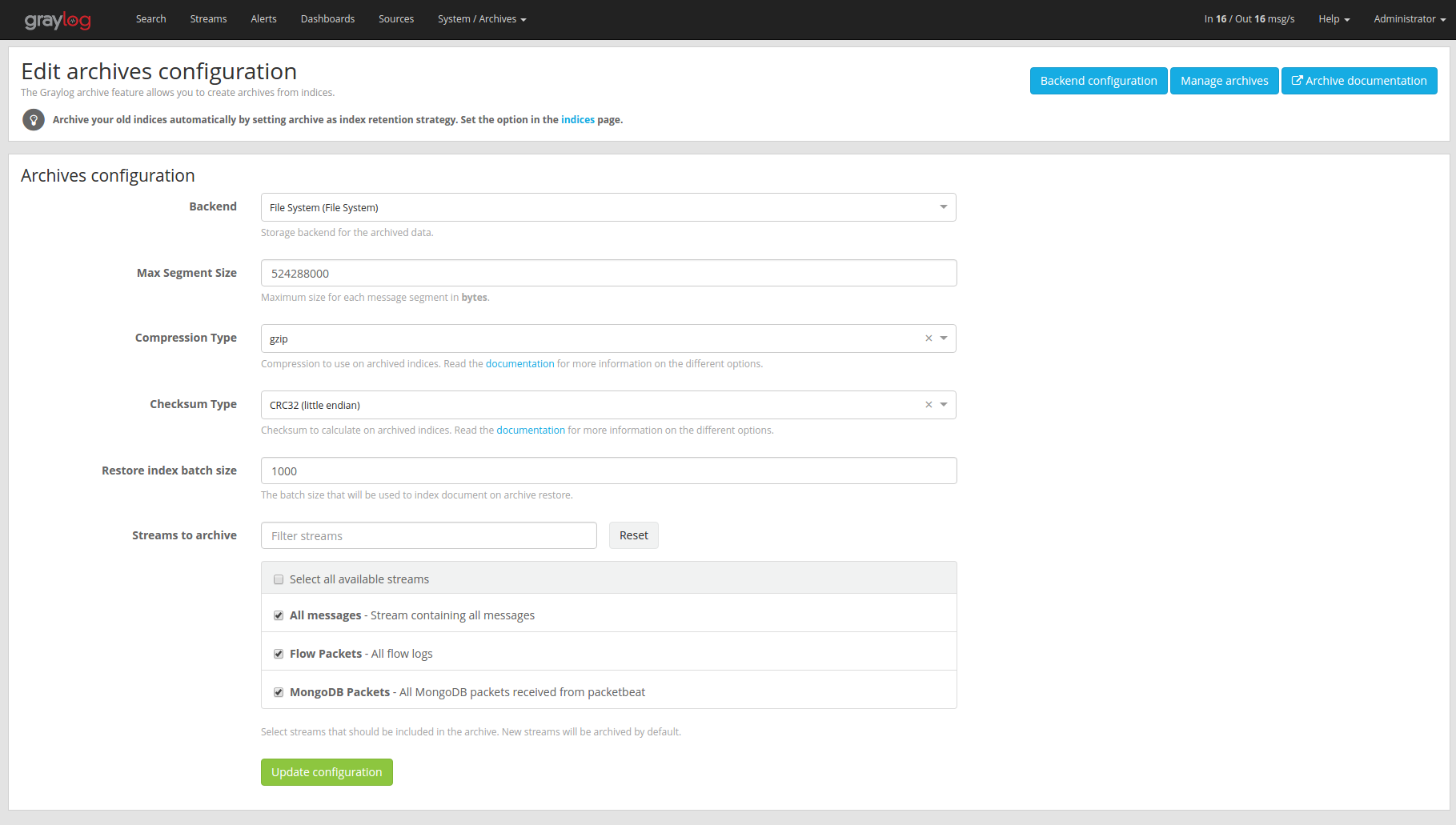1456x825 pixels.
Task: Clear the CRC32 checksum using the x icon
Action: coord(928,404)
